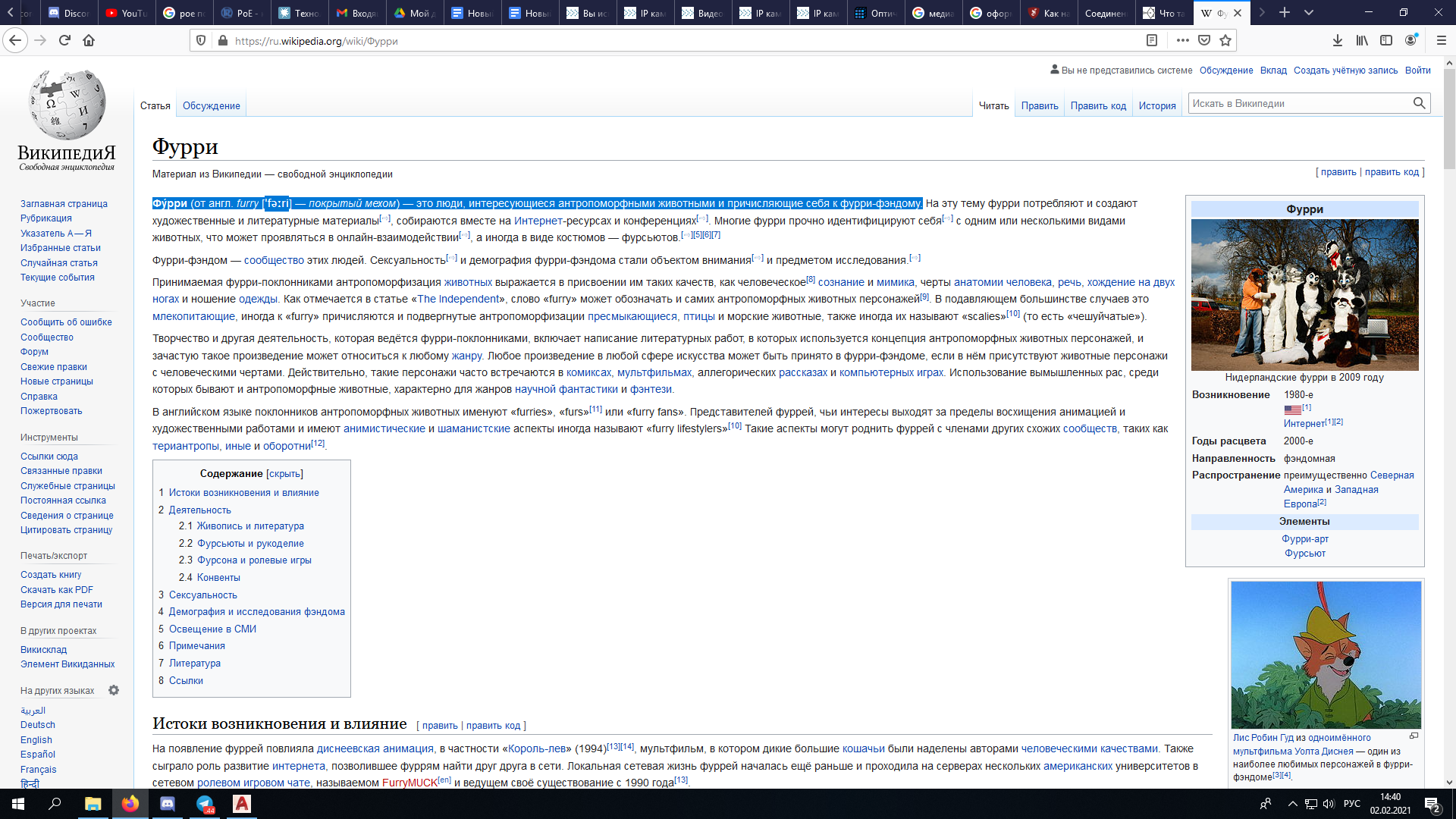Open language settings gear icon
The height and width of the screenshot is (819, 1456).
pyautogui.click(x=114, y=690)
